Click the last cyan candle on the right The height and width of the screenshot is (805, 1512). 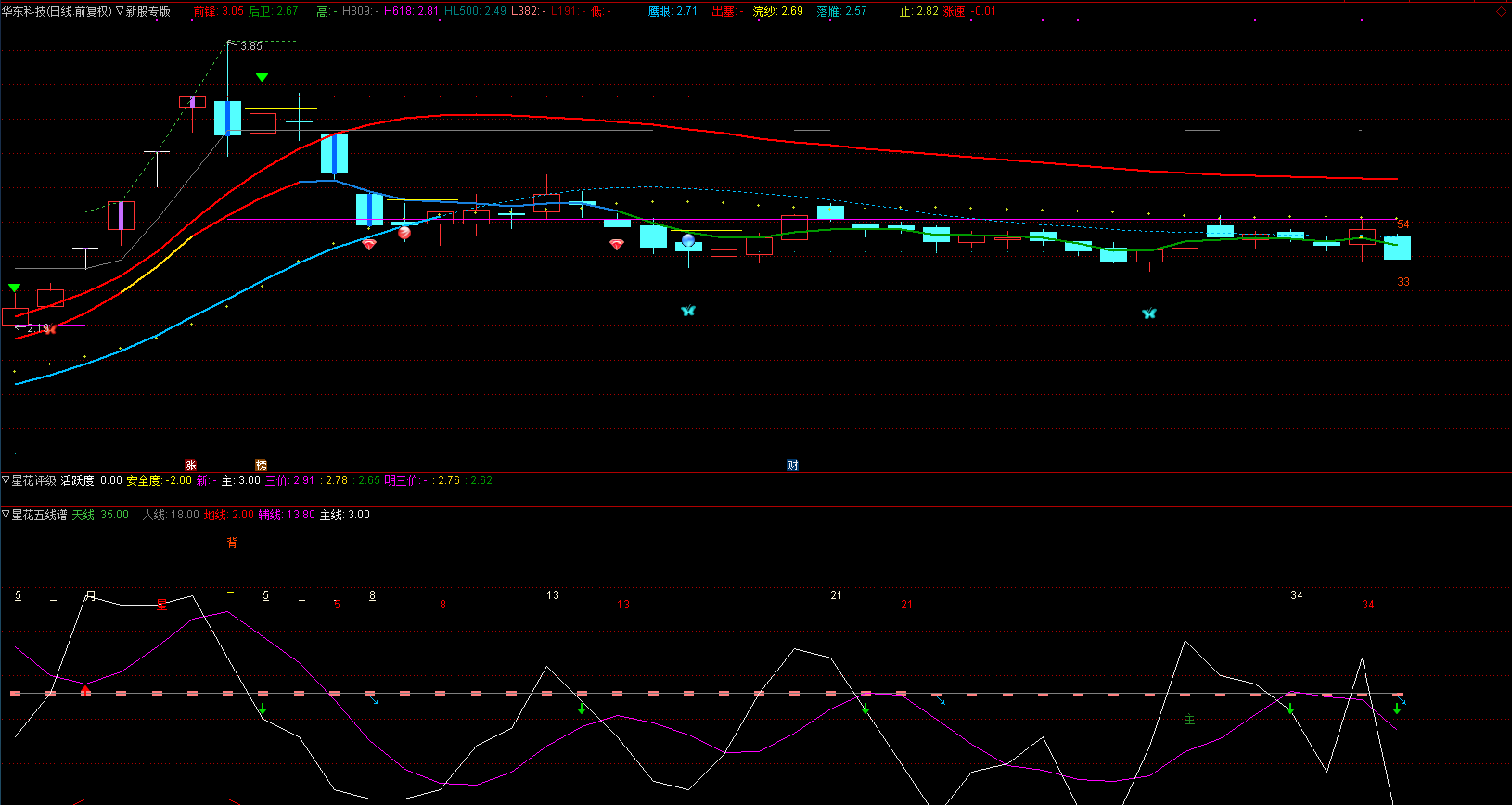[1397, 247]
